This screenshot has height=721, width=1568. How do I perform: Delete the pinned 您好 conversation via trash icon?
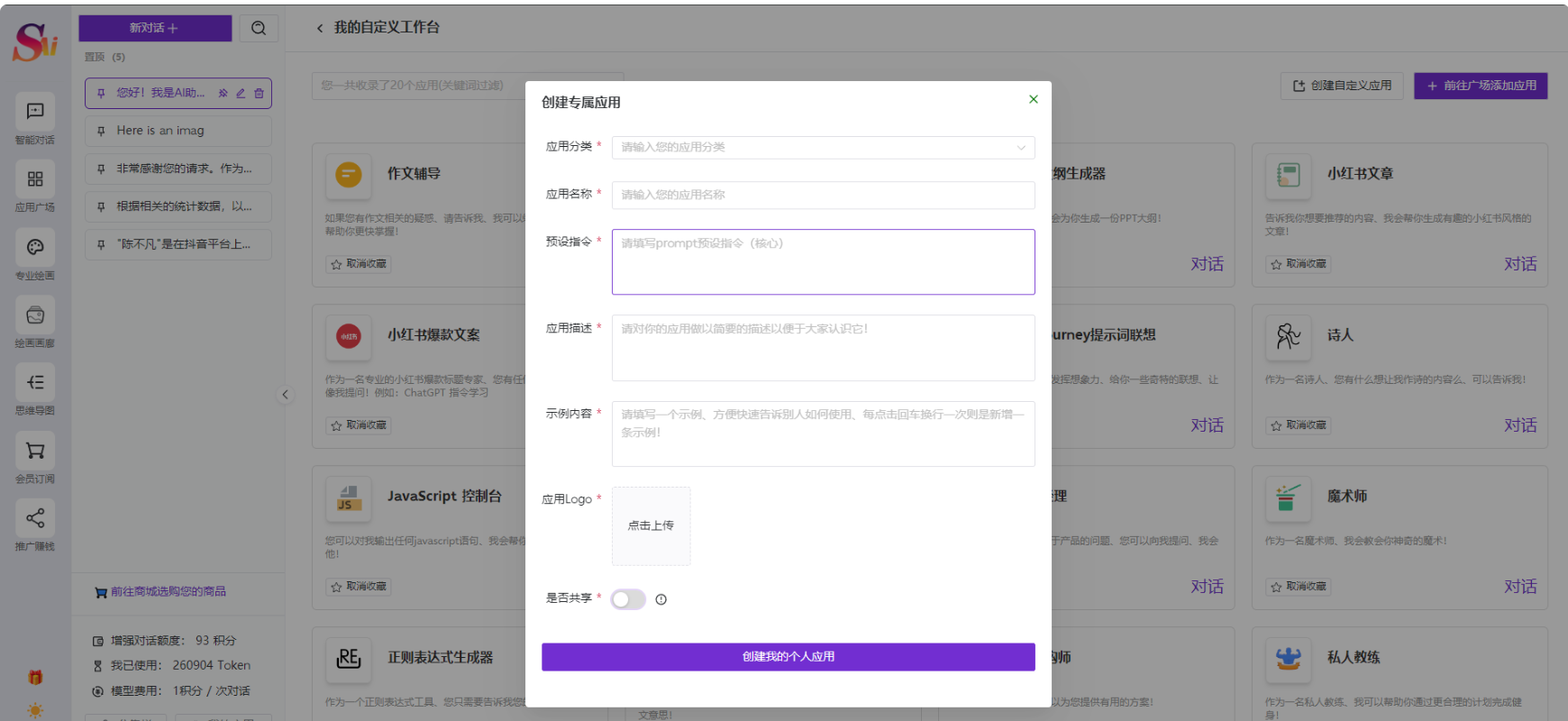(259, 93)
